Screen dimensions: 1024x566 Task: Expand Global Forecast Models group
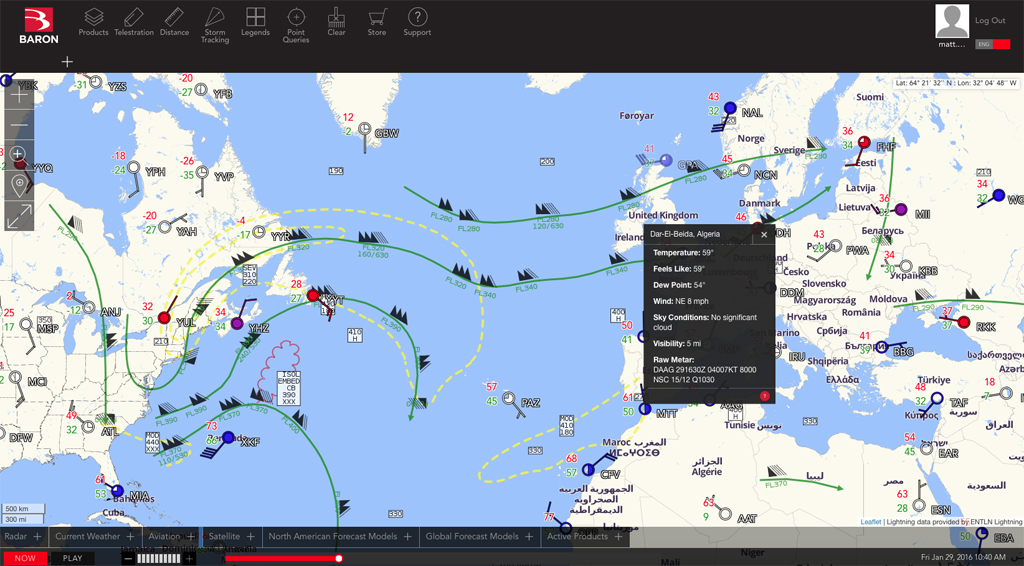tap(528, 537)
